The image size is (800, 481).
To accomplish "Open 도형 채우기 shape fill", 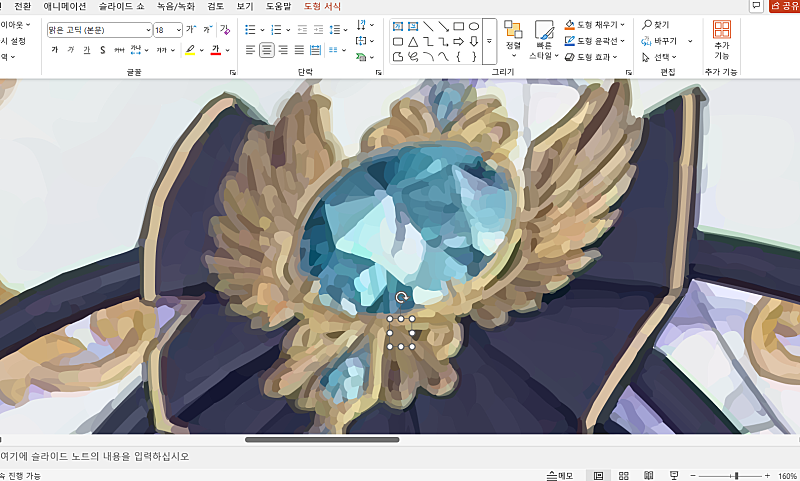I will [x=594, y=24].
